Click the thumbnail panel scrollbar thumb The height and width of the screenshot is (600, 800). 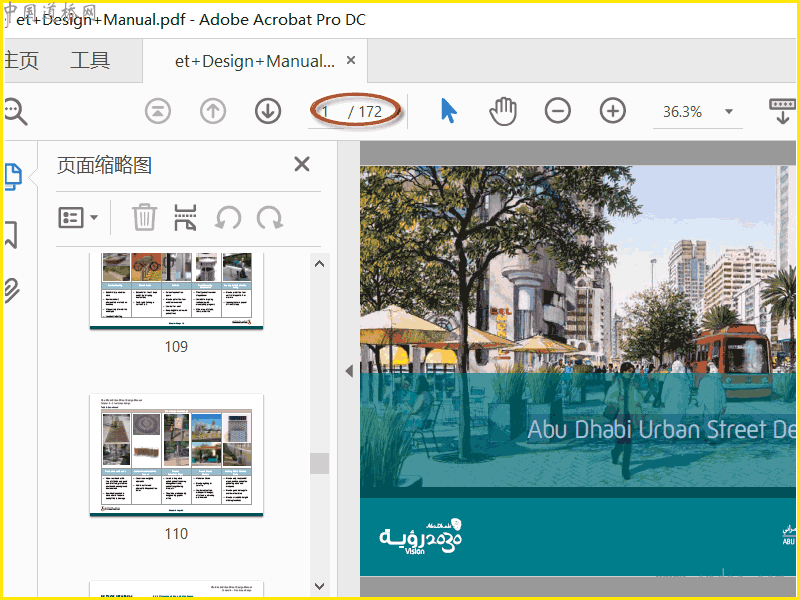[x=319, y=463]
